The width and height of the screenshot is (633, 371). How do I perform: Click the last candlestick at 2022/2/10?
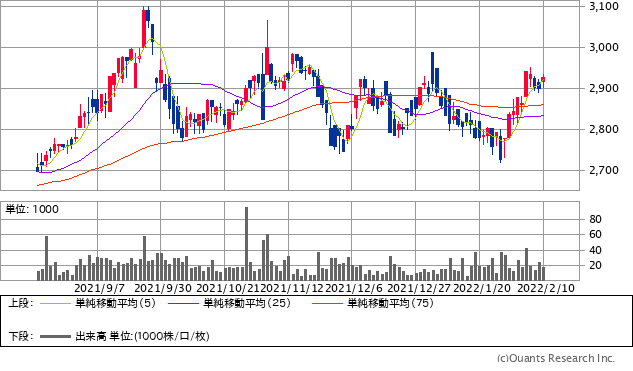[543, 80]
